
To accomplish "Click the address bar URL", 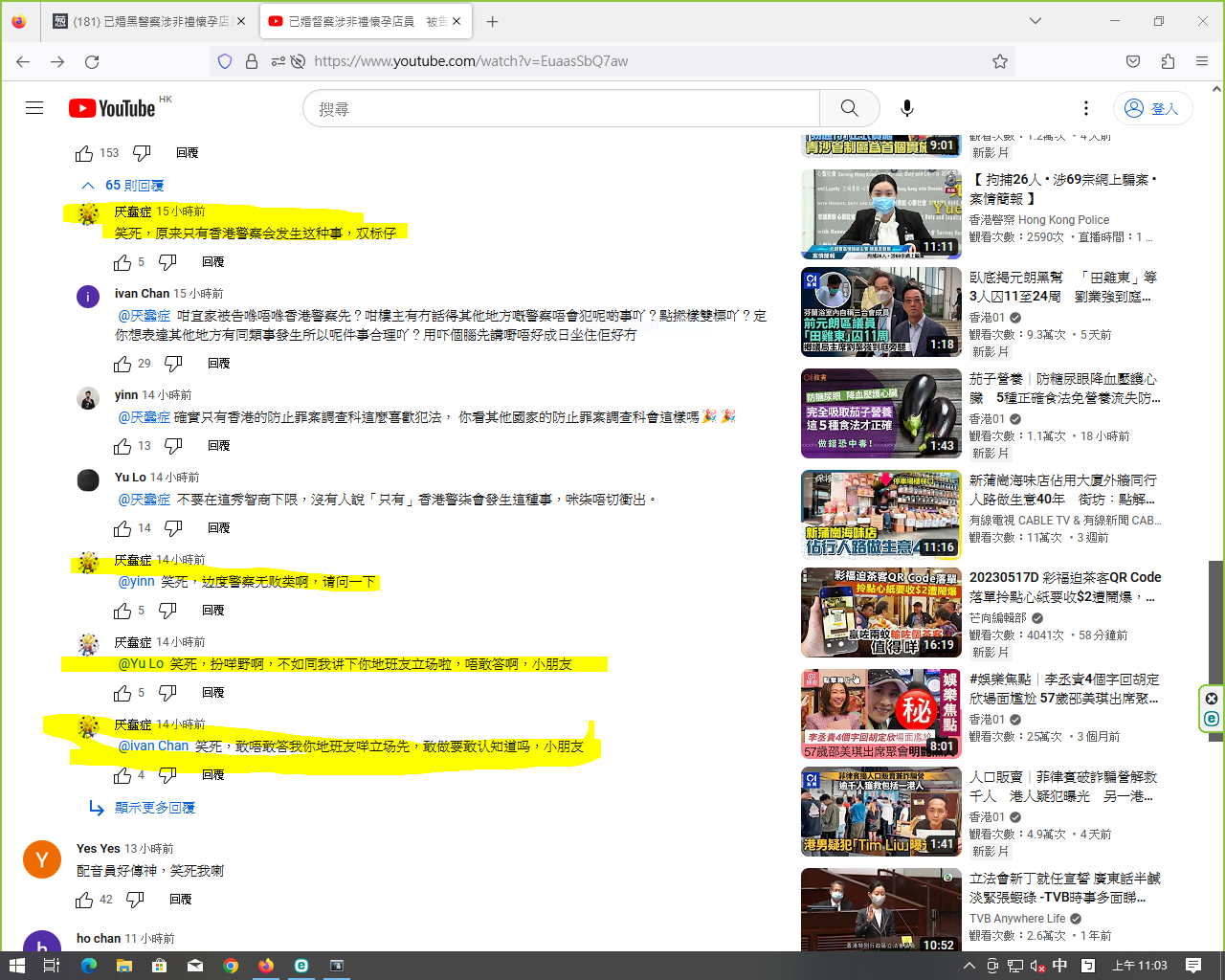I will click(471, 61).
